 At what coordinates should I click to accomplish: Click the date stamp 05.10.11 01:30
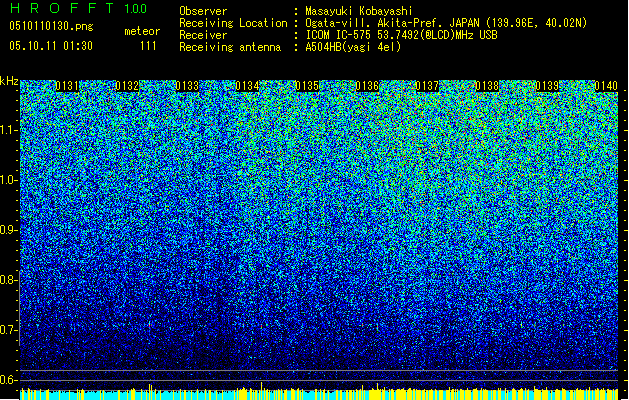[x=51, y=46]
